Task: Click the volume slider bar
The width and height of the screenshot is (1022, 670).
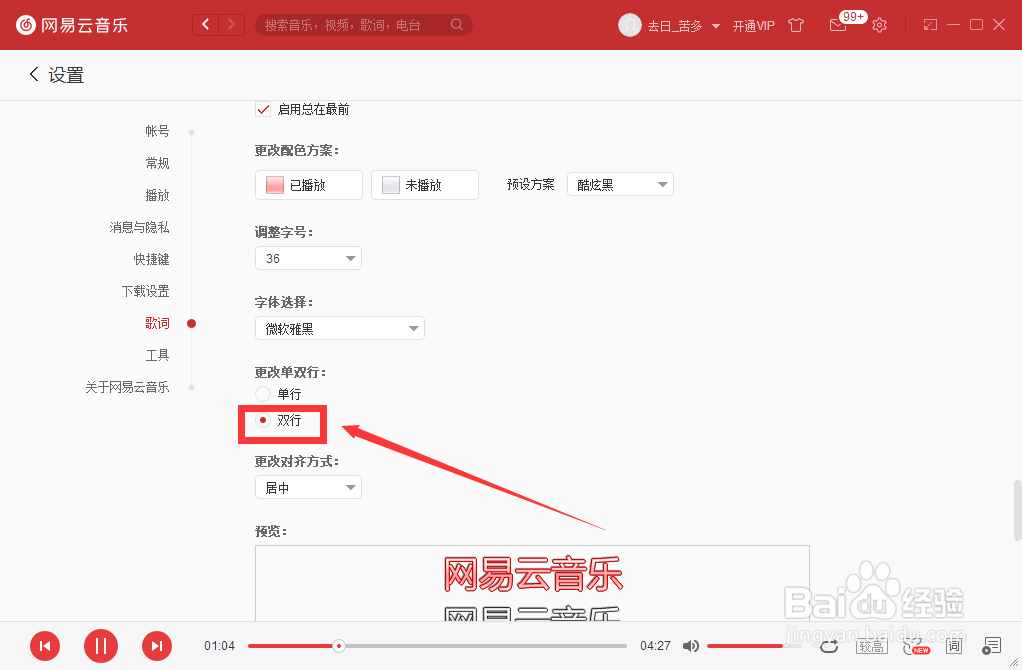Action: pyautogui.click(x=753, y=646)
